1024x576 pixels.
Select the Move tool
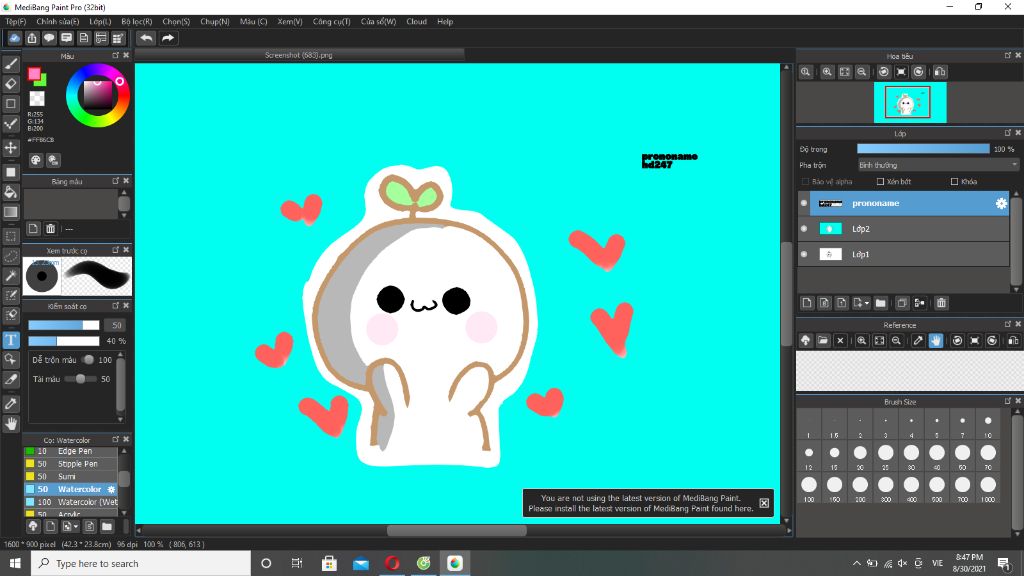tap(11, 147)
